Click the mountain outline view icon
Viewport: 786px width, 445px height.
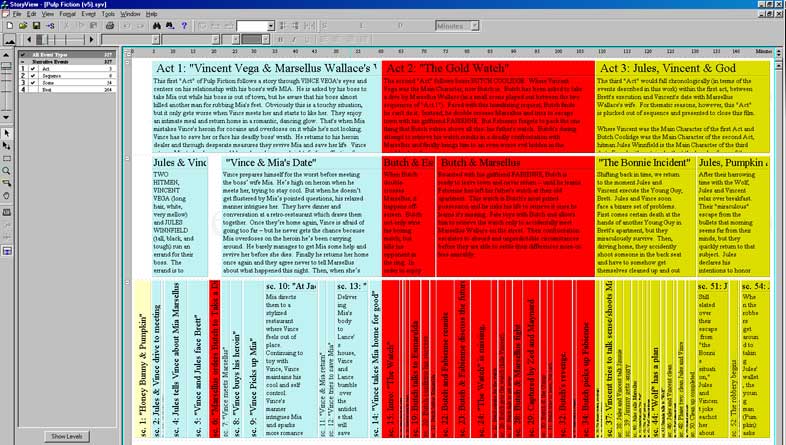10,40
